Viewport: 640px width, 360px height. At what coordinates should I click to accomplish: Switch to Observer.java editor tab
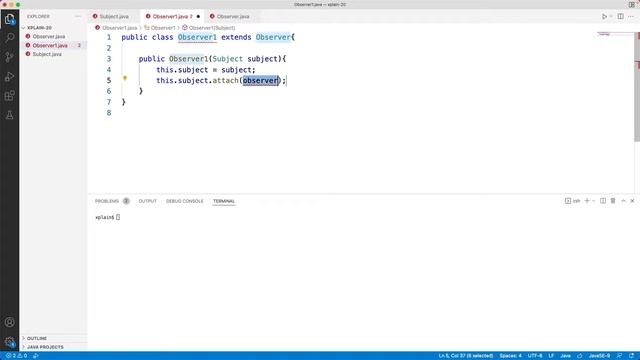pyautogui.click(x=233, y=16)
